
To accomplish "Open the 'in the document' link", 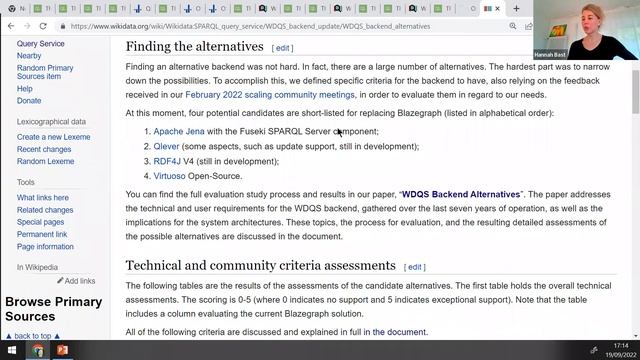I will tap(394, 332).
